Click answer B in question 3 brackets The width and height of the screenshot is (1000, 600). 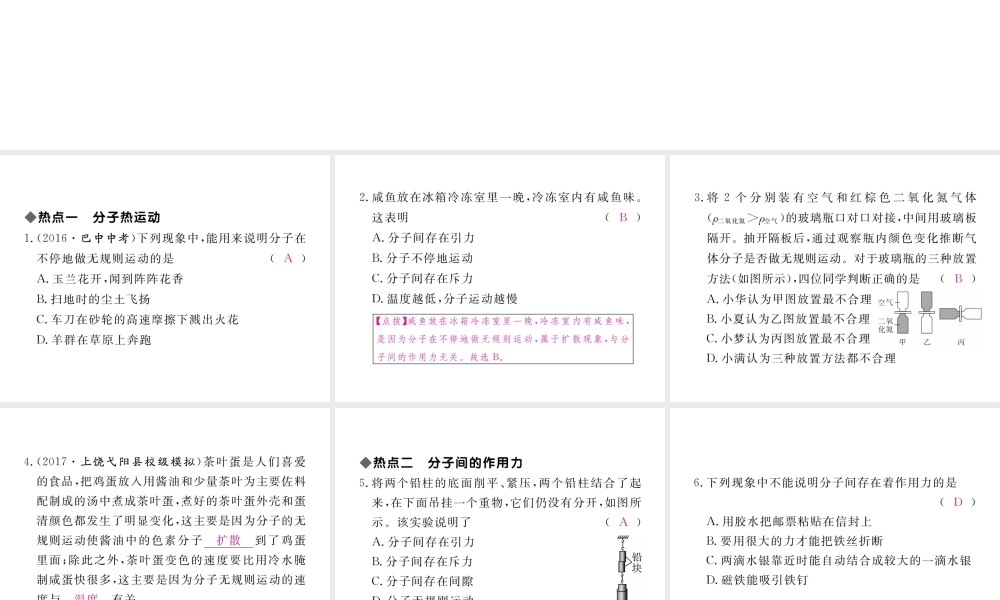(x=958, y=279)
